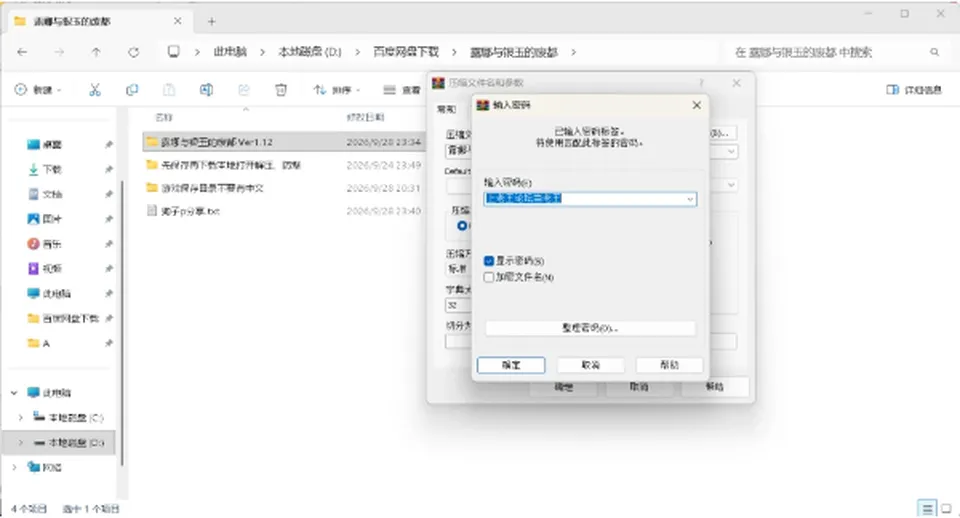Select folder ending with Ver1.12 in file list
Viewport: 960px width, 518px height.
283,142
